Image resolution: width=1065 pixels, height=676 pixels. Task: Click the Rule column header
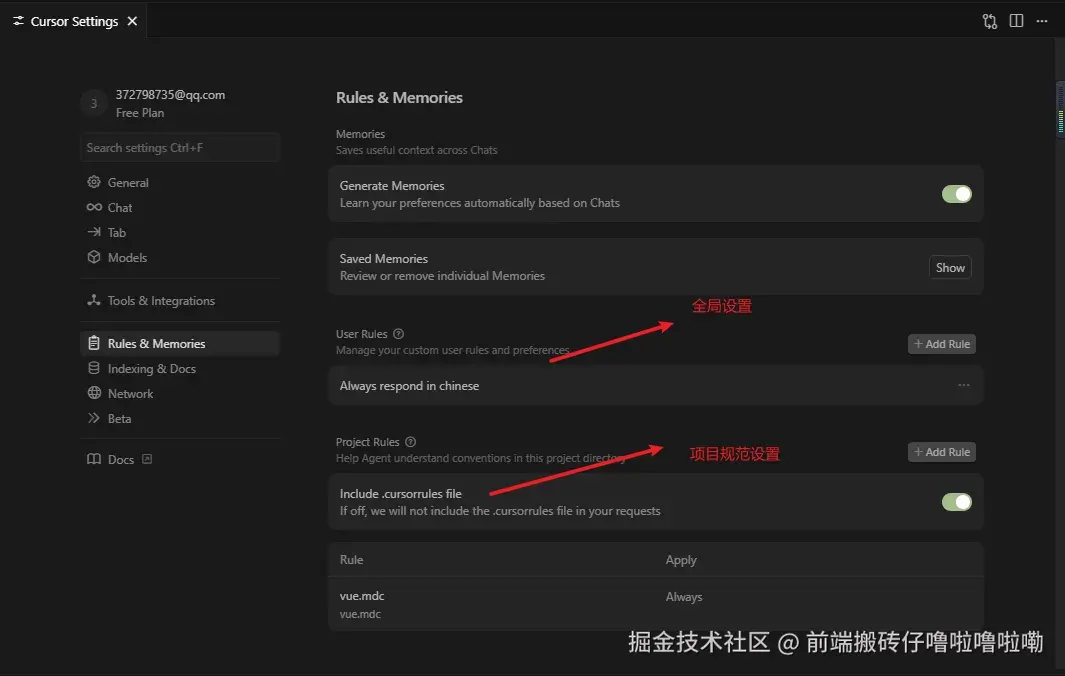351,559
